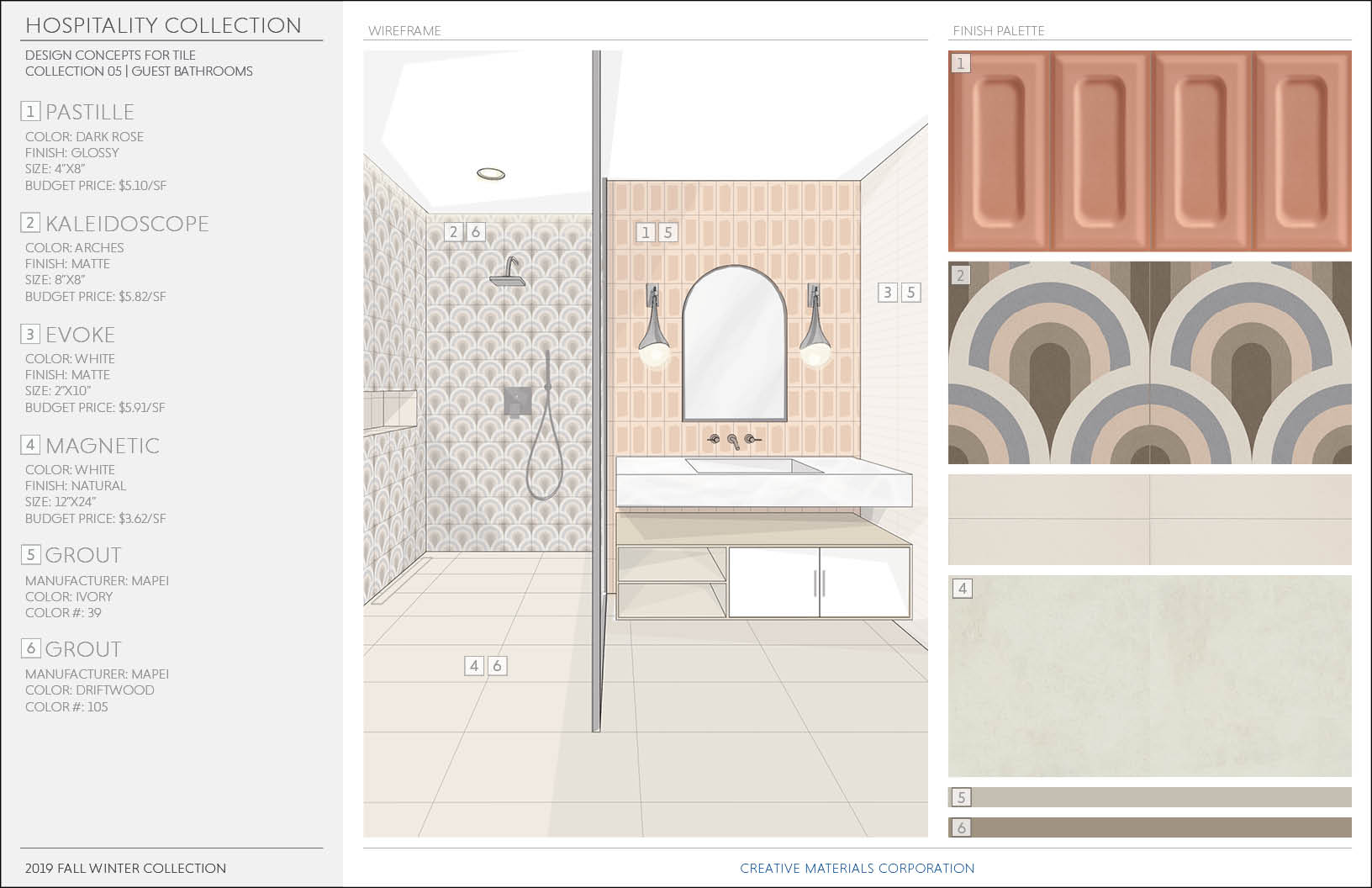Image resolution: width=1372 pixels, height=888 pixels.
Task: Click the wall-mounted sink faucet
Action: pos(734,441)
